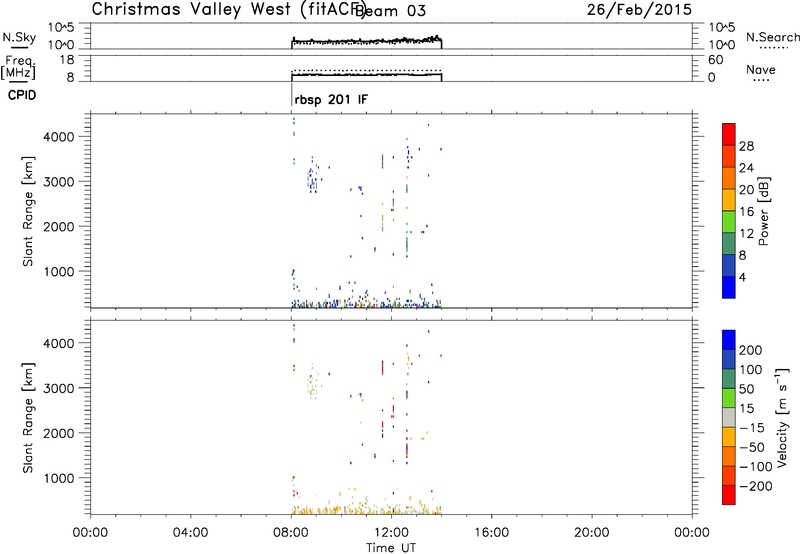Click the 12:00 time tick label
The width and height of the screenshot is (800, 554).
pyautogui.click(x=391, y=533)
